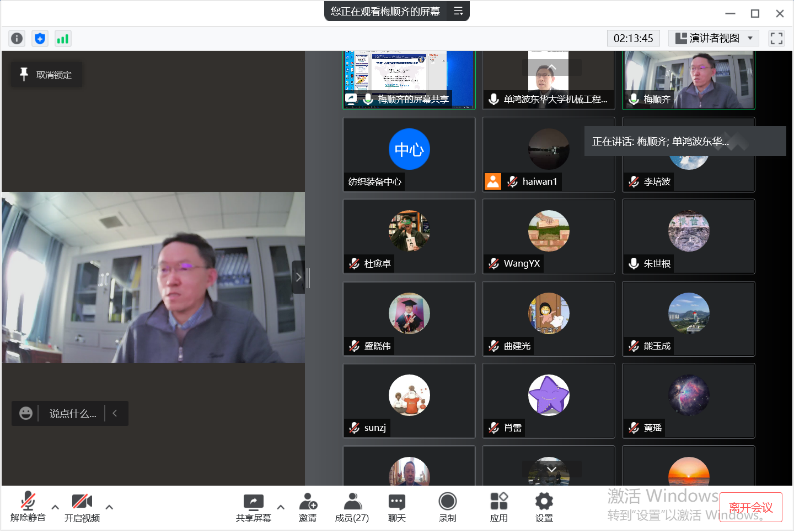This screenshot has height=531, width=794.
Task: Open the 应用 apps icon
Action: (x=498, y=505)
